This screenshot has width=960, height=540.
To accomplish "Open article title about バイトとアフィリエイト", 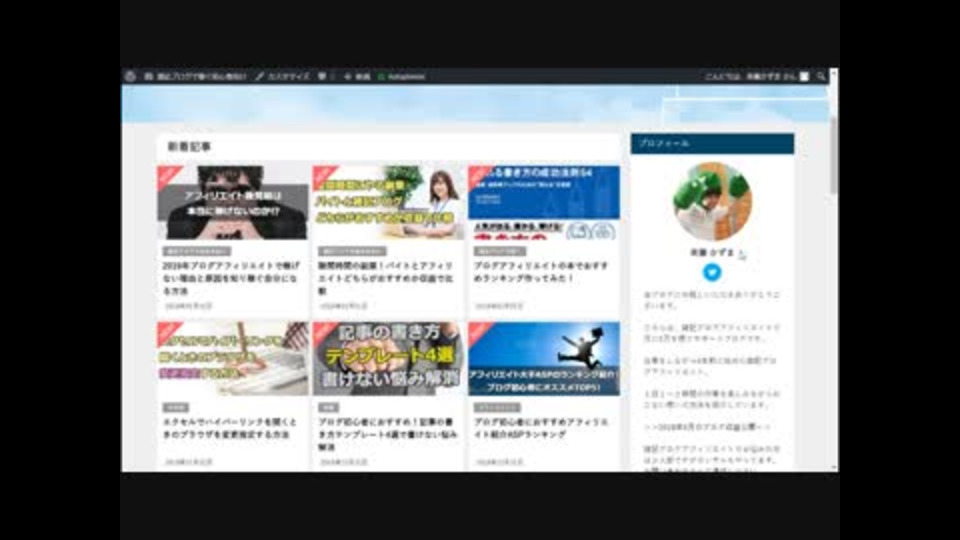I will click(386, 279).
